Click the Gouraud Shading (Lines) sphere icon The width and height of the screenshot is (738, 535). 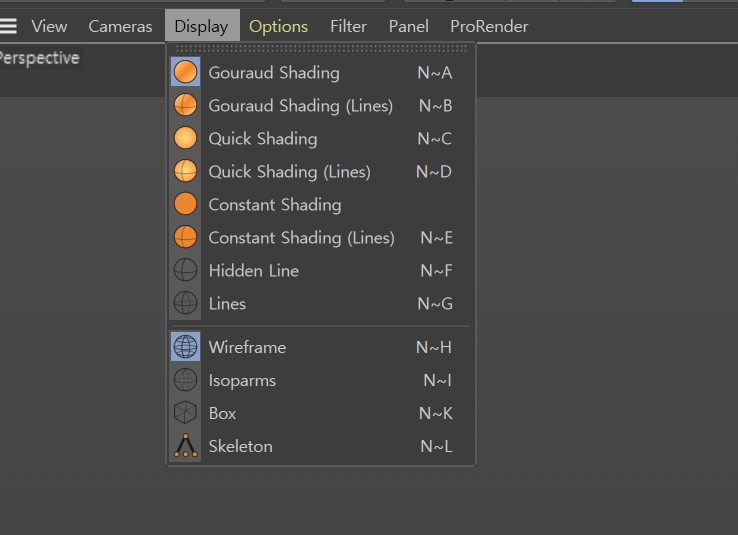[x=185, y=105]
